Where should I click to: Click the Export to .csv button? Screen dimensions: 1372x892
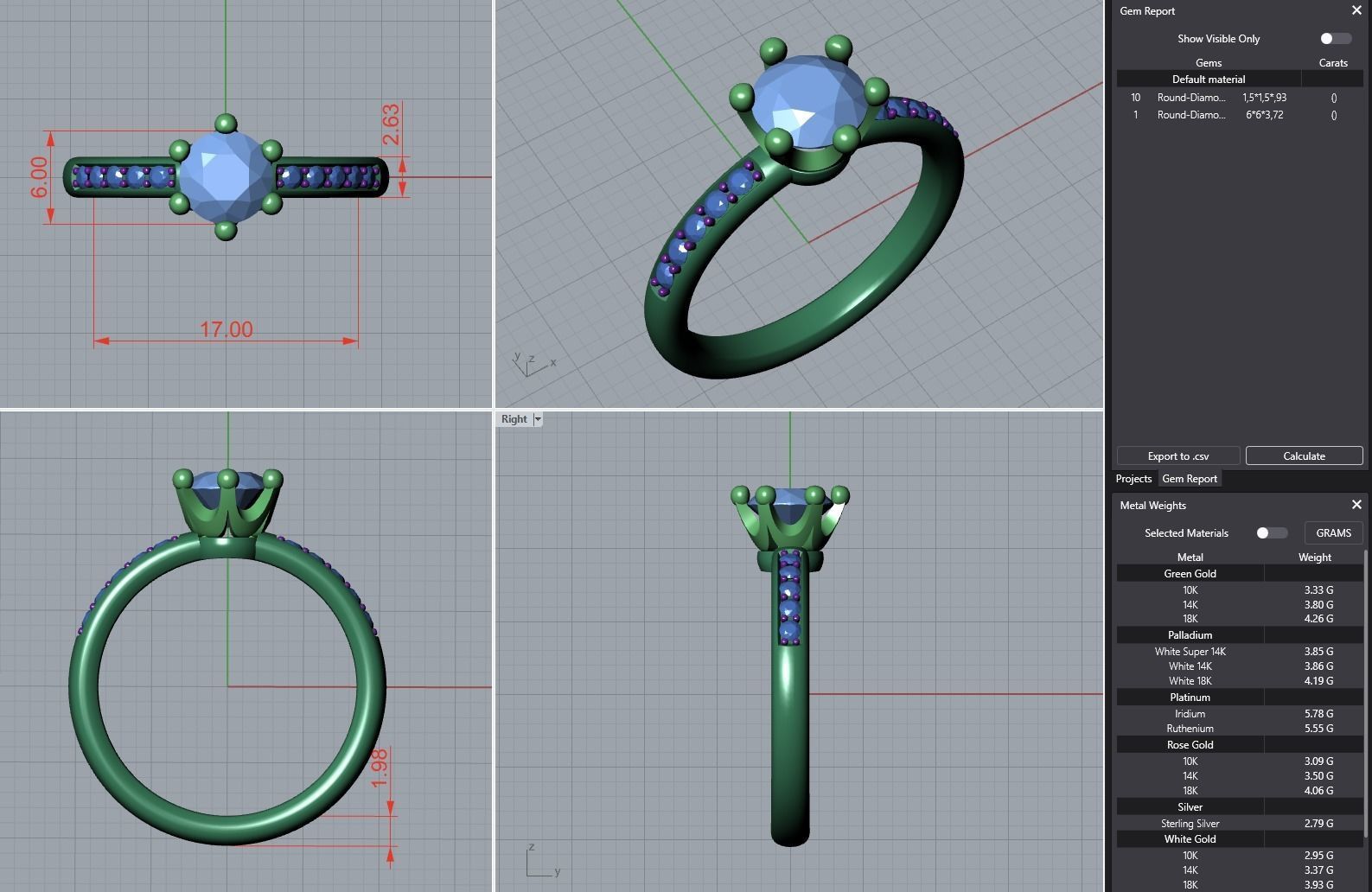coord(1178,456)
